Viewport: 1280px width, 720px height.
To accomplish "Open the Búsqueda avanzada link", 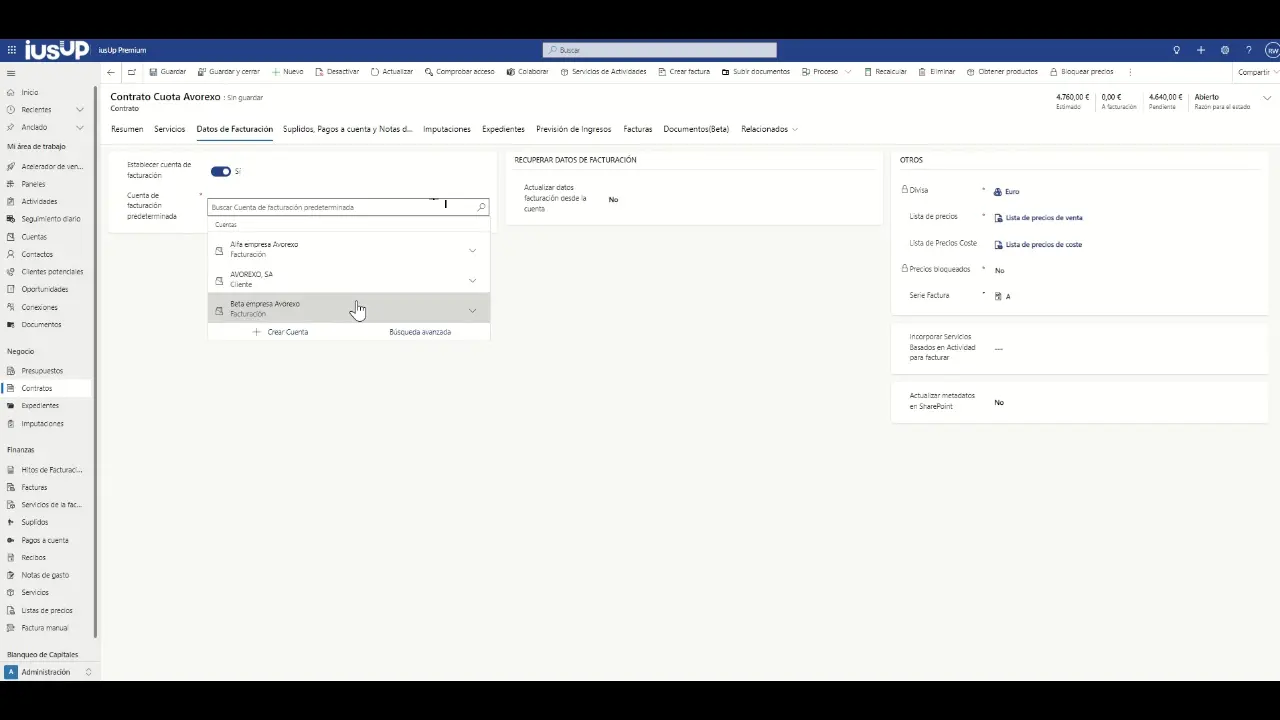I will [420, 332].
